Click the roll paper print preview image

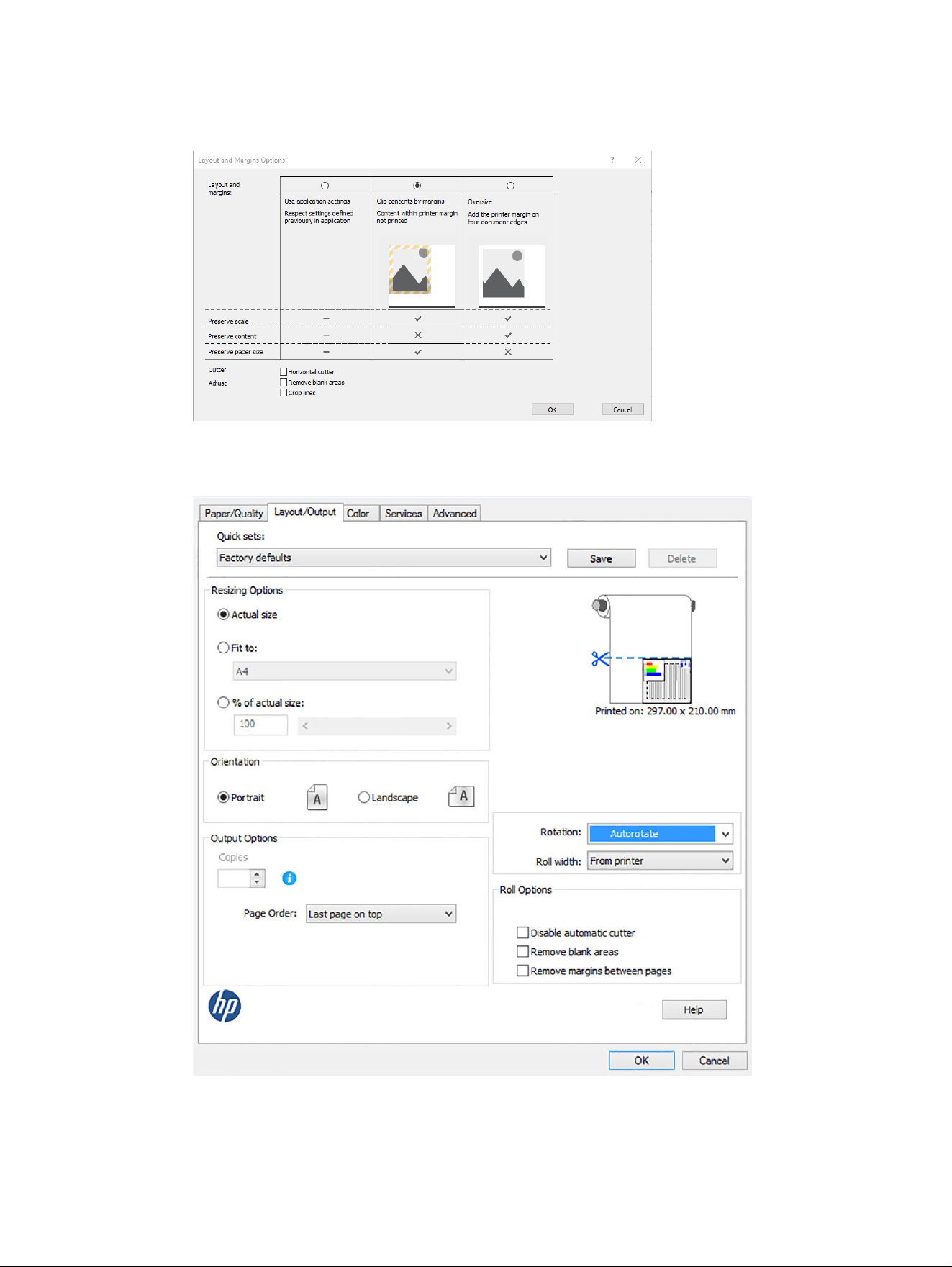point(644,648)
